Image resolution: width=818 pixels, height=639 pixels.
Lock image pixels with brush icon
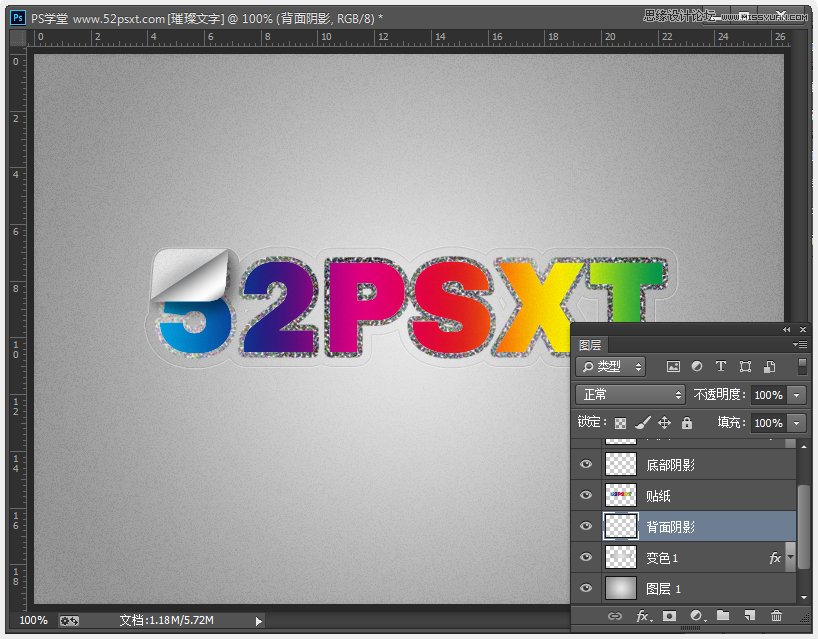643,423
